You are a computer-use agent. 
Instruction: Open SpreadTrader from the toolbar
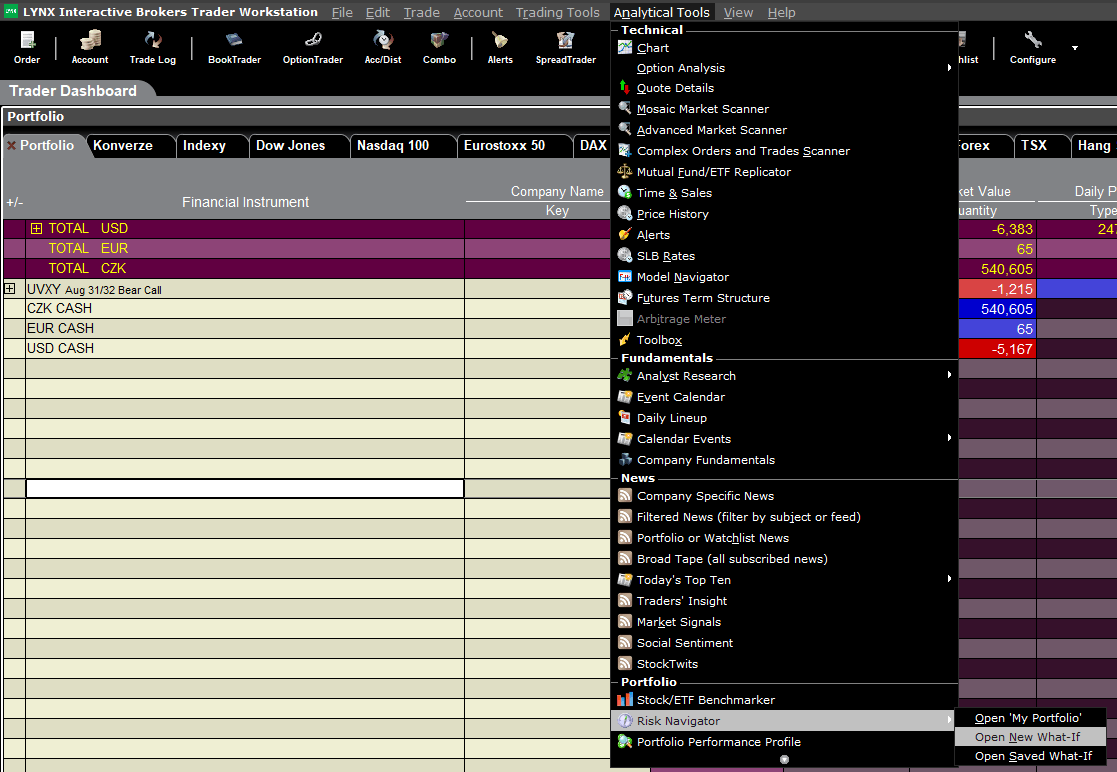[565, 47]
